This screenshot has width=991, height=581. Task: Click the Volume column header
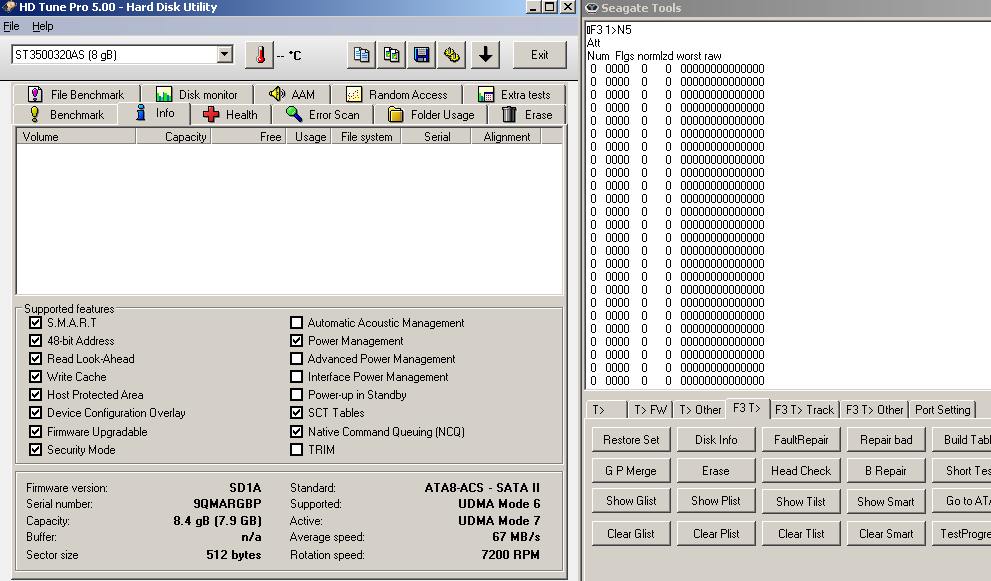coord(76,137)
